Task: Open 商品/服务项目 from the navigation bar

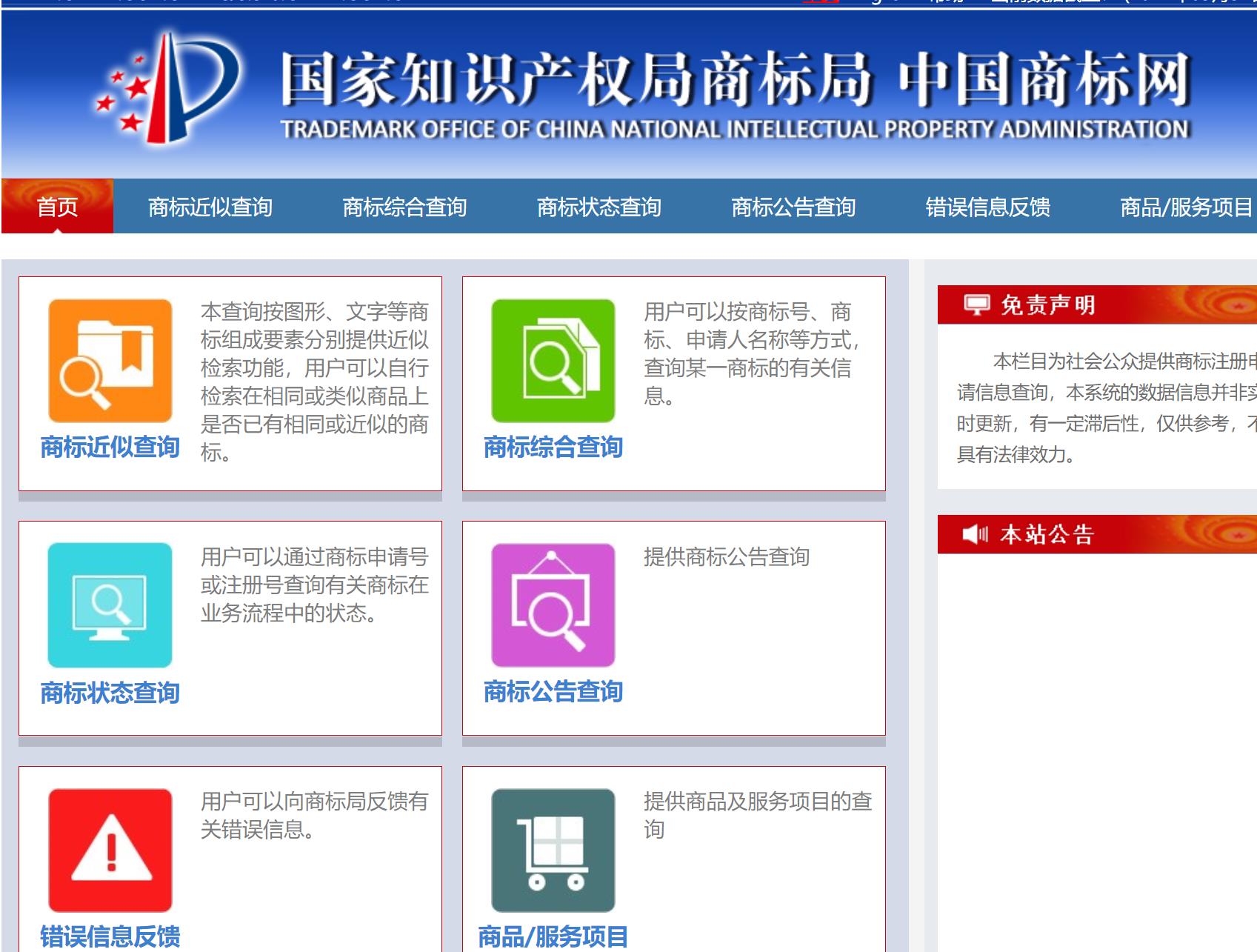Action: (1185, 207)
